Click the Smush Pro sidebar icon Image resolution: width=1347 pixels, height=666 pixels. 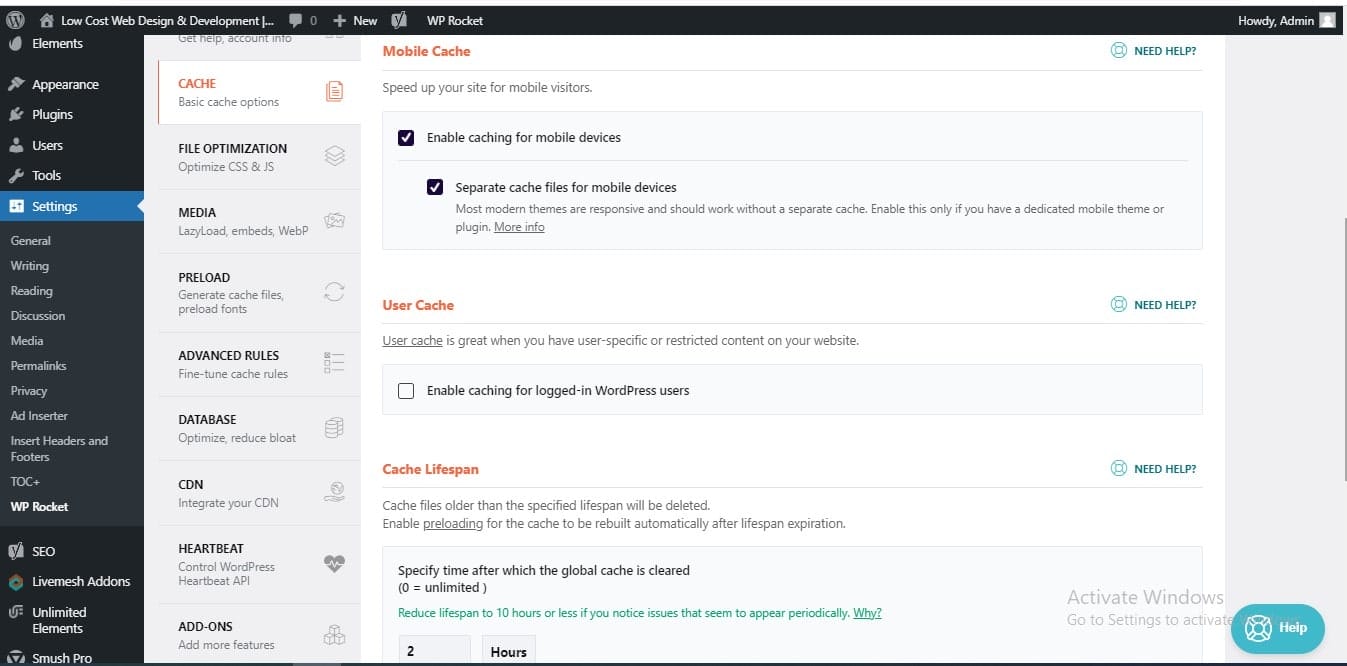16,658
